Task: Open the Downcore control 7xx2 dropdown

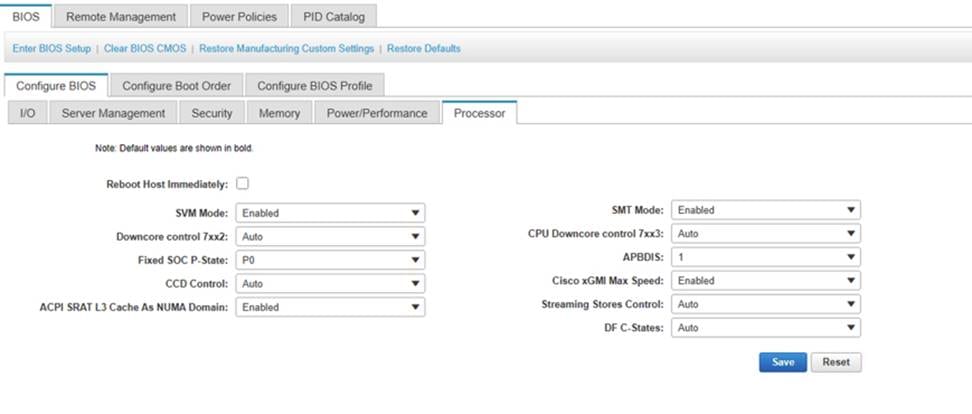Action: (330, 236)
